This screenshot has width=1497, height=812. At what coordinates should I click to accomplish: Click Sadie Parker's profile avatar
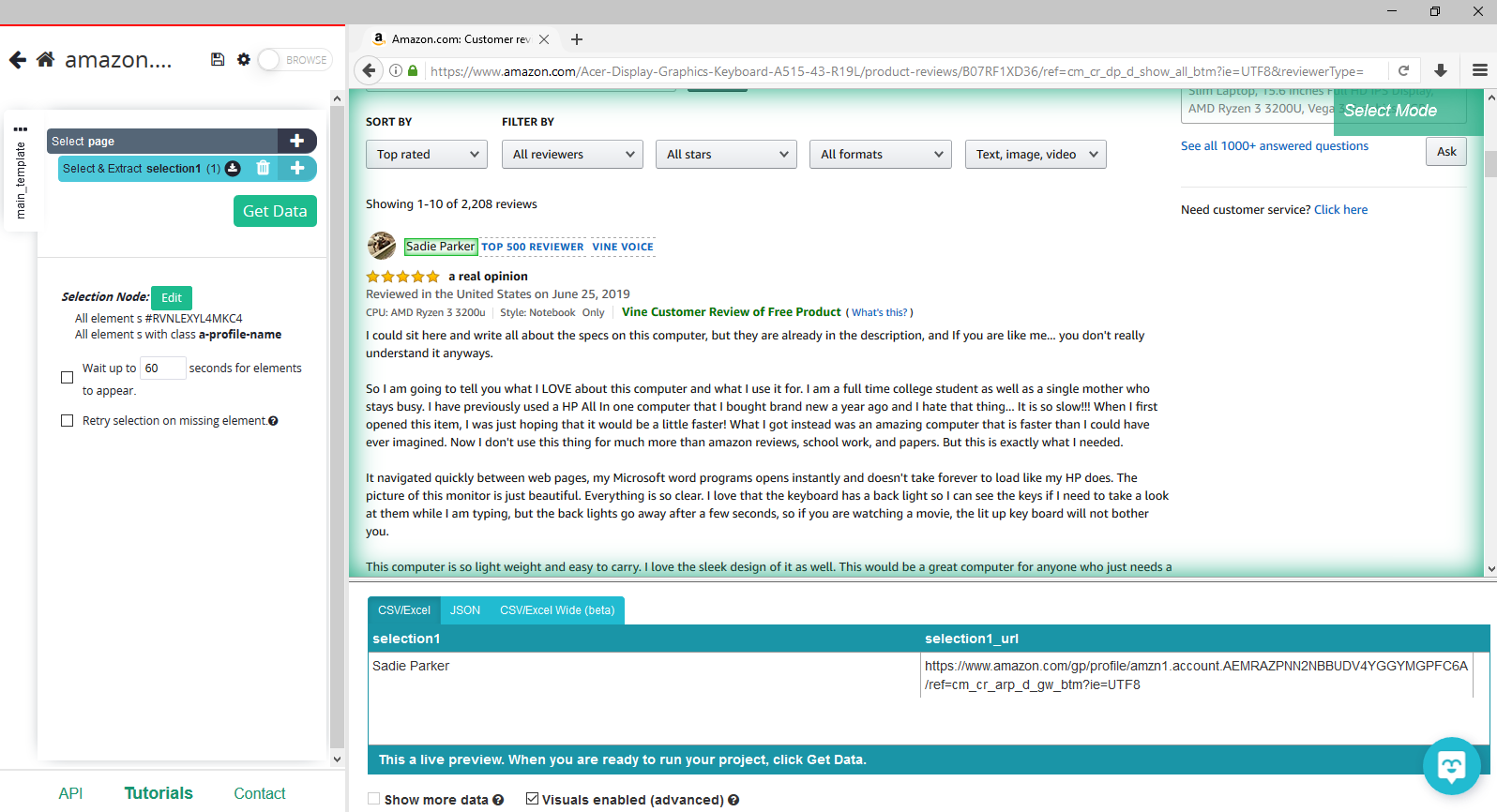(382, 246)
